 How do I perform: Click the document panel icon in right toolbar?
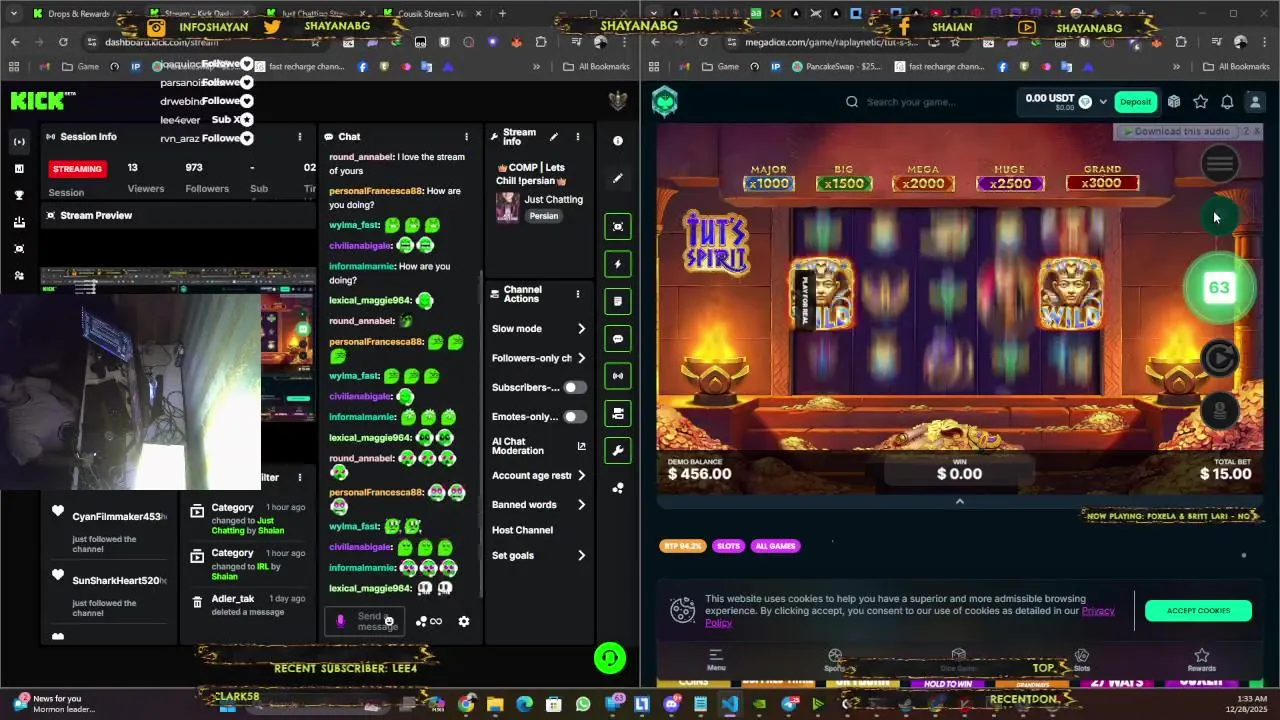click(618, 301)
